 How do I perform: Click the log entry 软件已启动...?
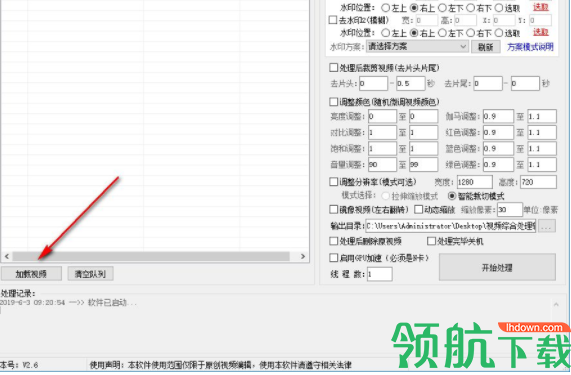112,303
